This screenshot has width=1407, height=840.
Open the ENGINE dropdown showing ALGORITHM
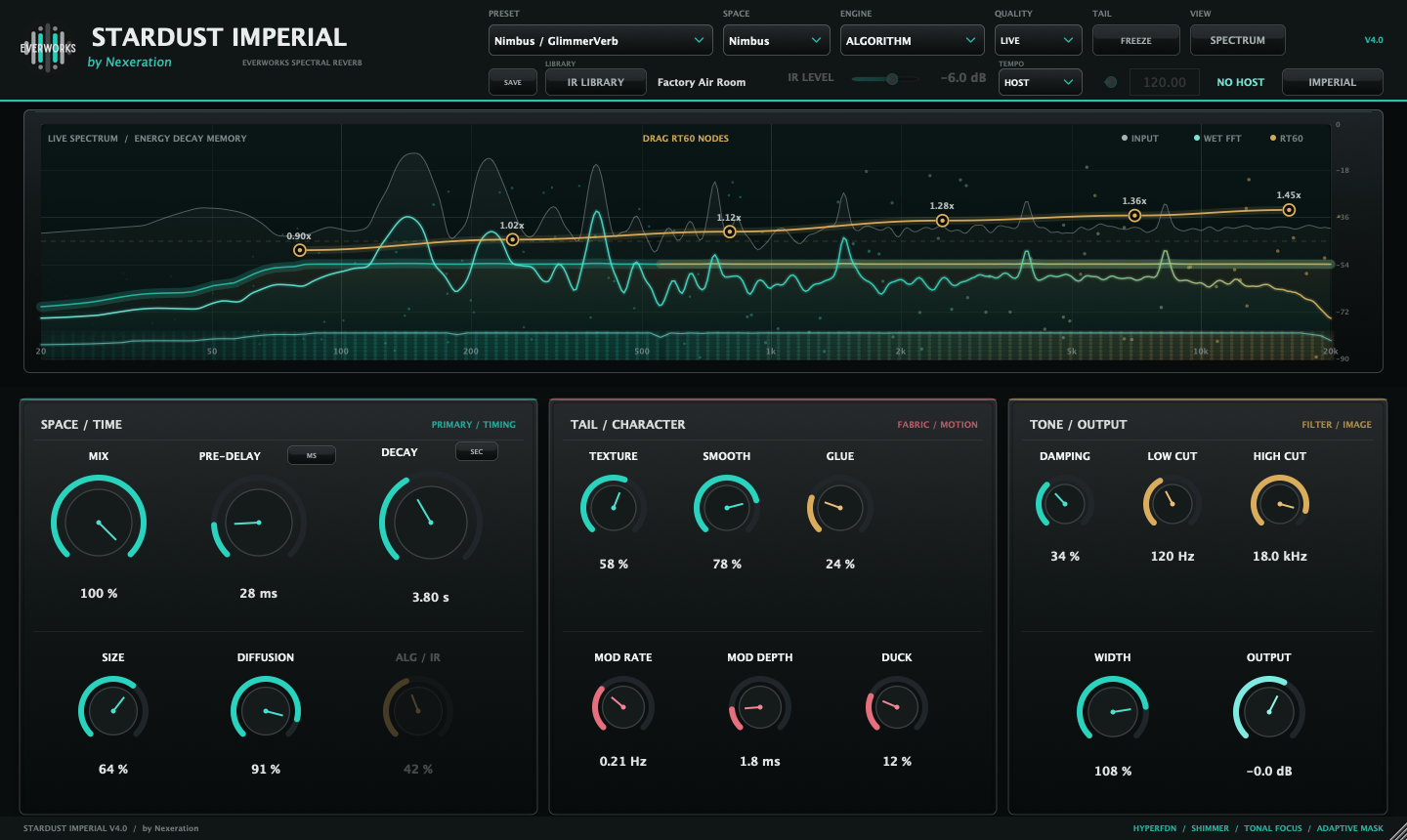913,40
